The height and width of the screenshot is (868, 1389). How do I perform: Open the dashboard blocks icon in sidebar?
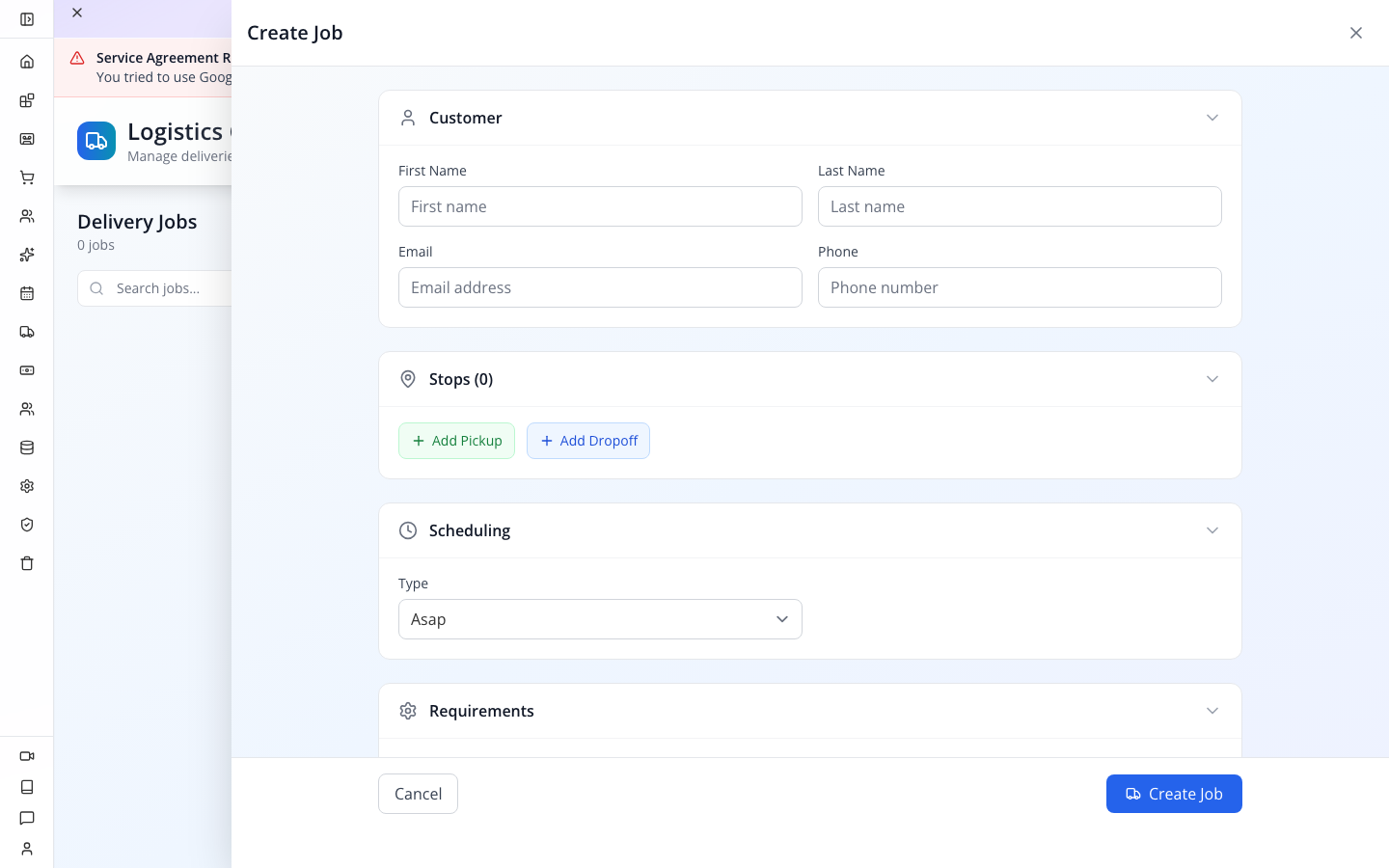tap(27, 100)
